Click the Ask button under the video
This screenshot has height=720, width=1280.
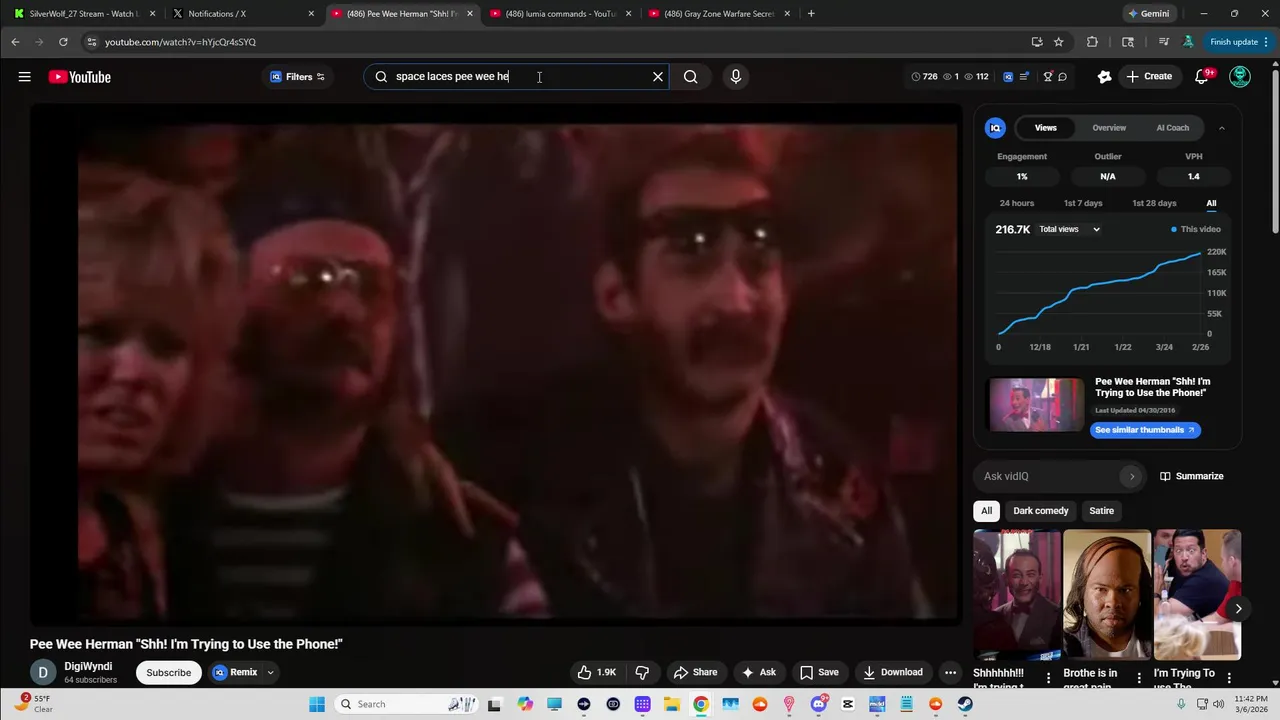point(758,672)
